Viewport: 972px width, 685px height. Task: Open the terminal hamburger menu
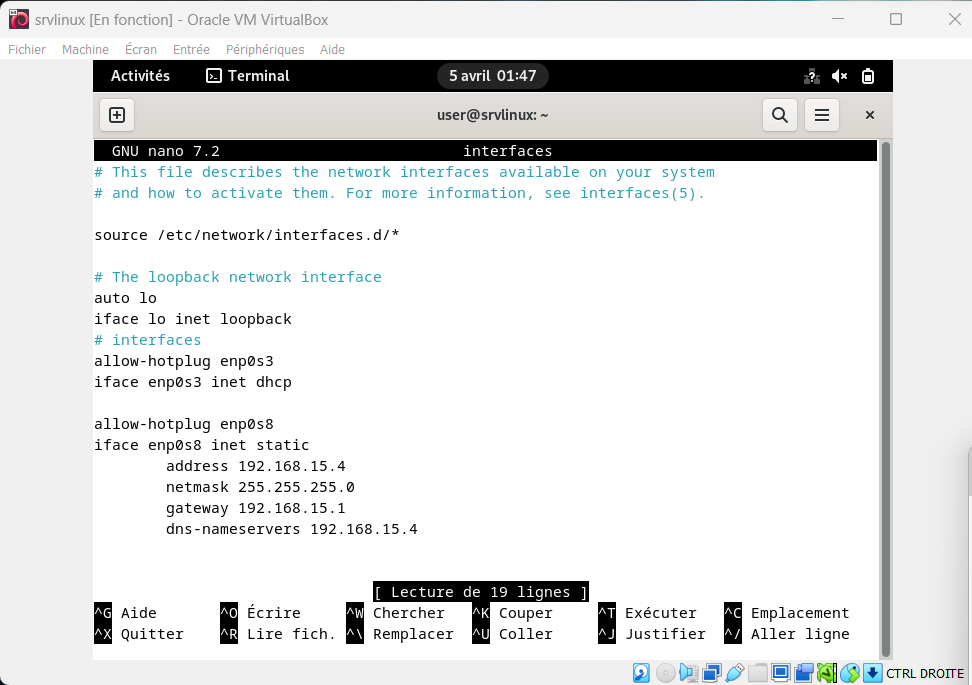822,115
